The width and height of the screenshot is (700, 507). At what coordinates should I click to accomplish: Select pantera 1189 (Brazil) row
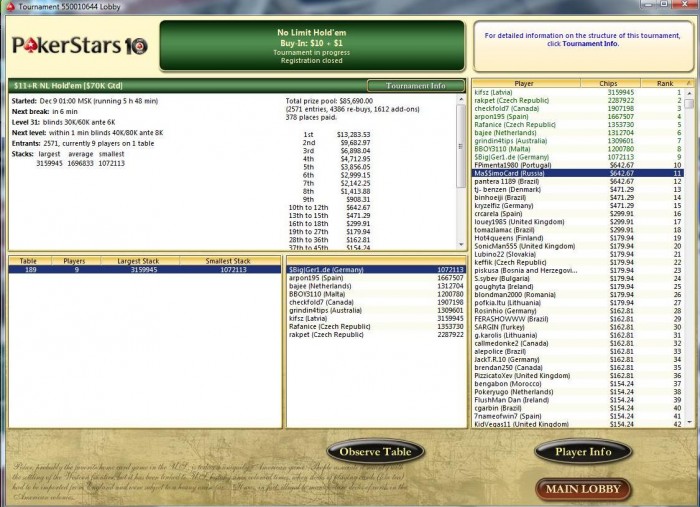pos(578,181)
